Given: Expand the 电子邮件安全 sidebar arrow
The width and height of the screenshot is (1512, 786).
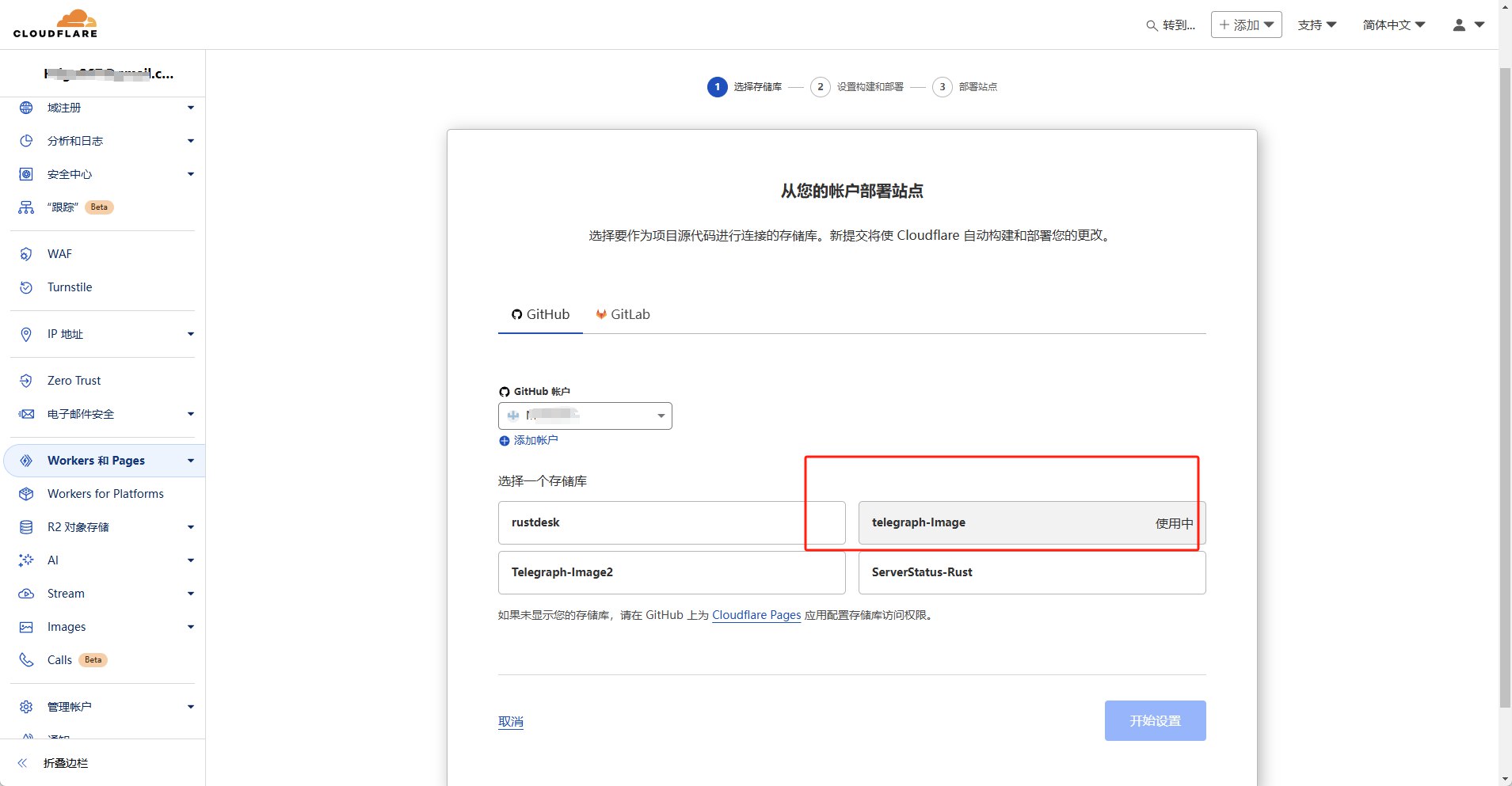Looking at the screenshot, I should [x=191, y=414].
